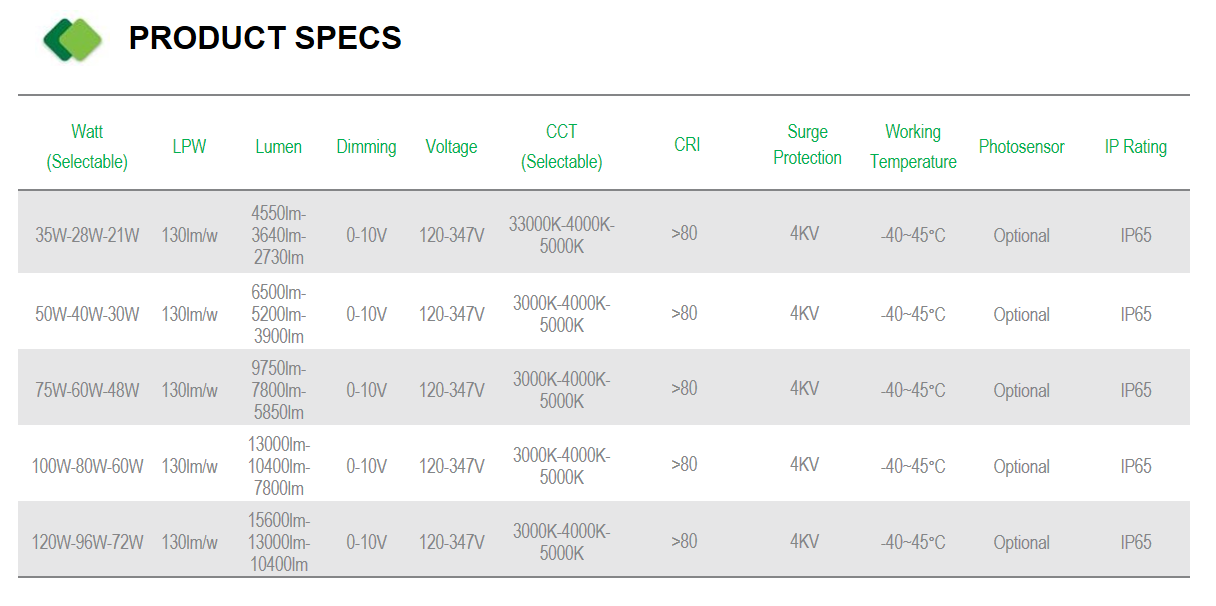
Task: Select the Voltage column header
Action: (x=451, y=147)
